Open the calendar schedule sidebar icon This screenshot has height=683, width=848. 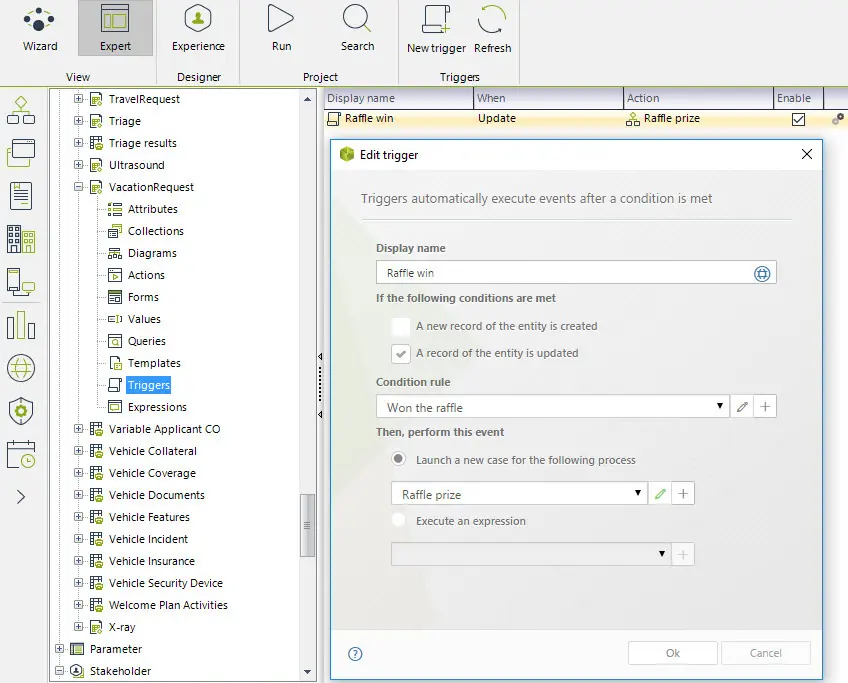coord(21,454)
